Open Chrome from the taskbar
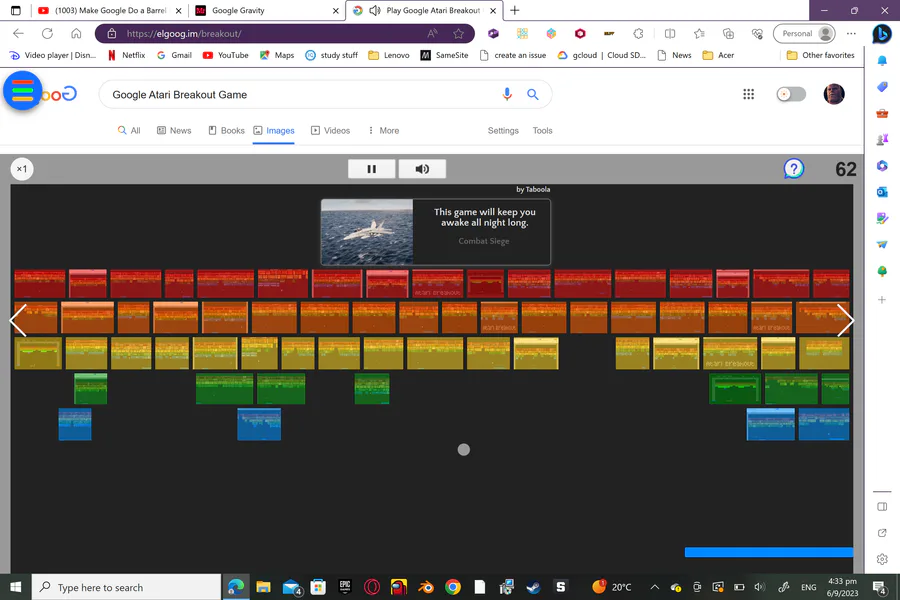 coord(453,587)
